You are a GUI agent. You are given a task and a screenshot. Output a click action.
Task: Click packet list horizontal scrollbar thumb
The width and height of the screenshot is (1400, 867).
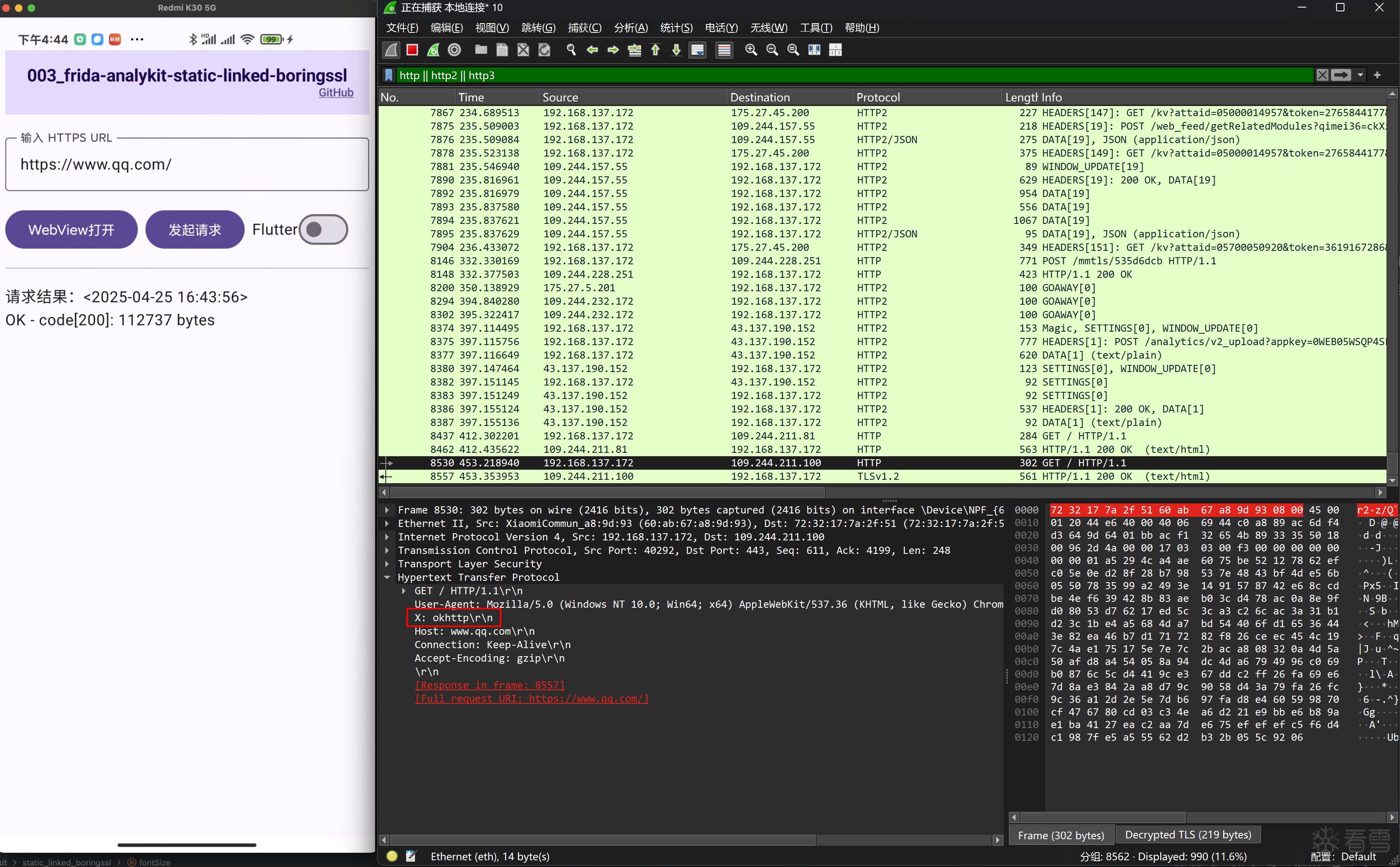[x=607, y=492]
